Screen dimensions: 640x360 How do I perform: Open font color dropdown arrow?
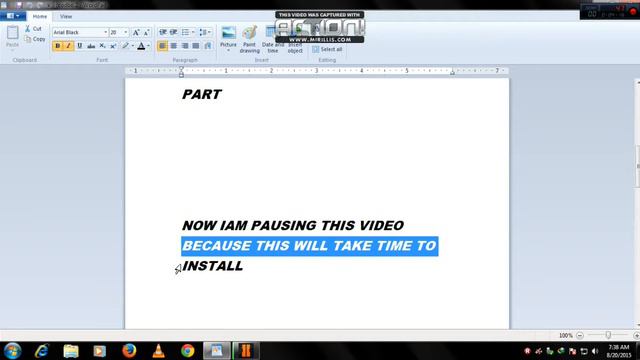[149, 46]
